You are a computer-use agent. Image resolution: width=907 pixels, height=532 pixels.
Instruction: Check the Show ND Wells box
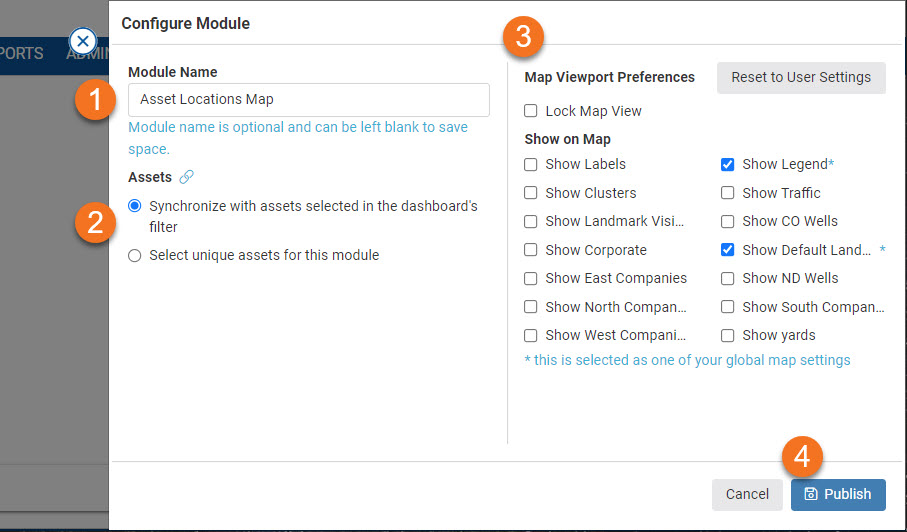(728, 278)
